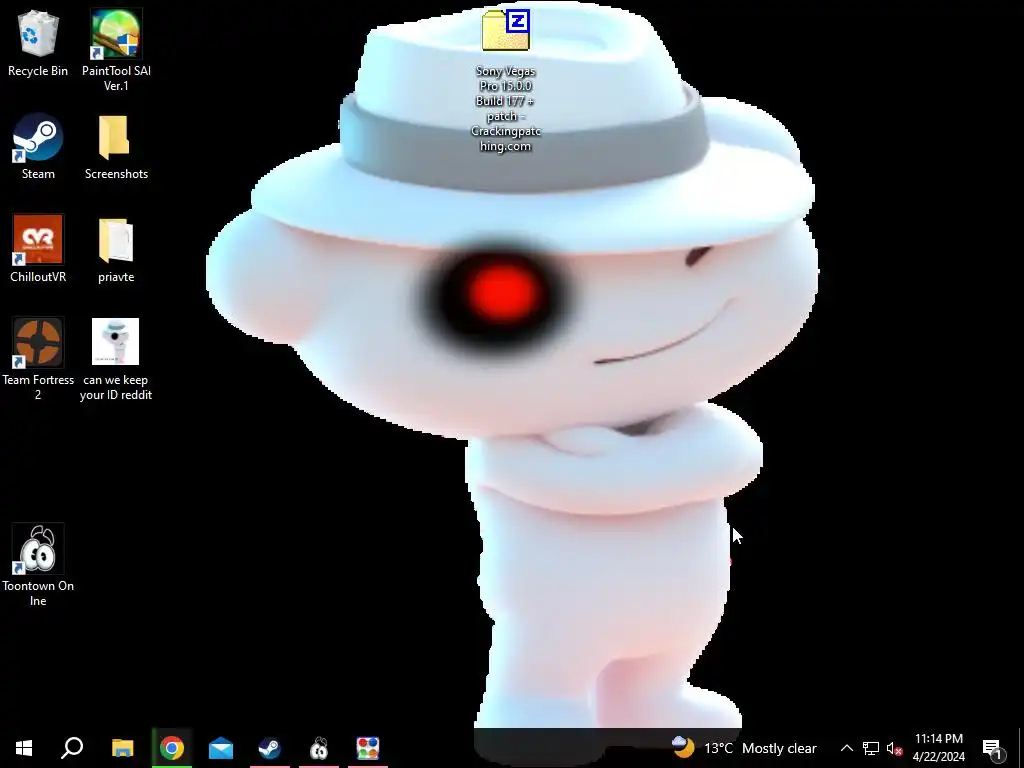1024x768 pixels.
Task: Open Action Center notifications icon
Action: coord(993,748)
